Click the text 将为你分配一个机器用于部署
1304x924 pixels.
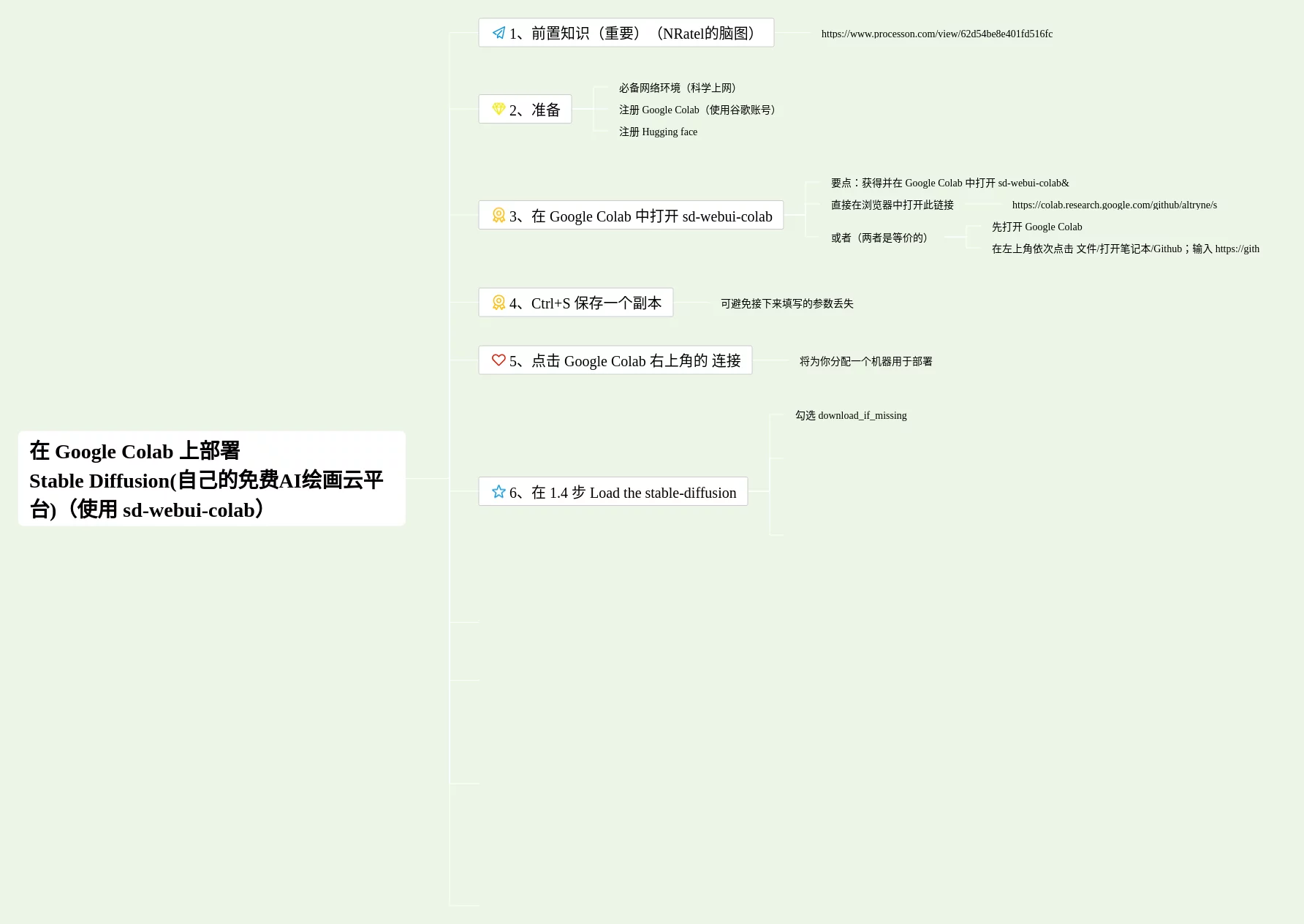pyautogui.click(x=866, y=361)
